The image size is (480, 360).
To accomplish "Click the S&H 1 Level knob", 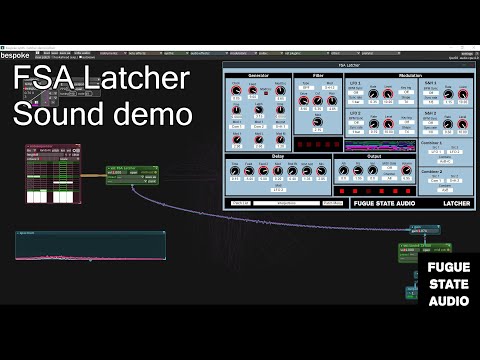I will click(x=463, y=94).
